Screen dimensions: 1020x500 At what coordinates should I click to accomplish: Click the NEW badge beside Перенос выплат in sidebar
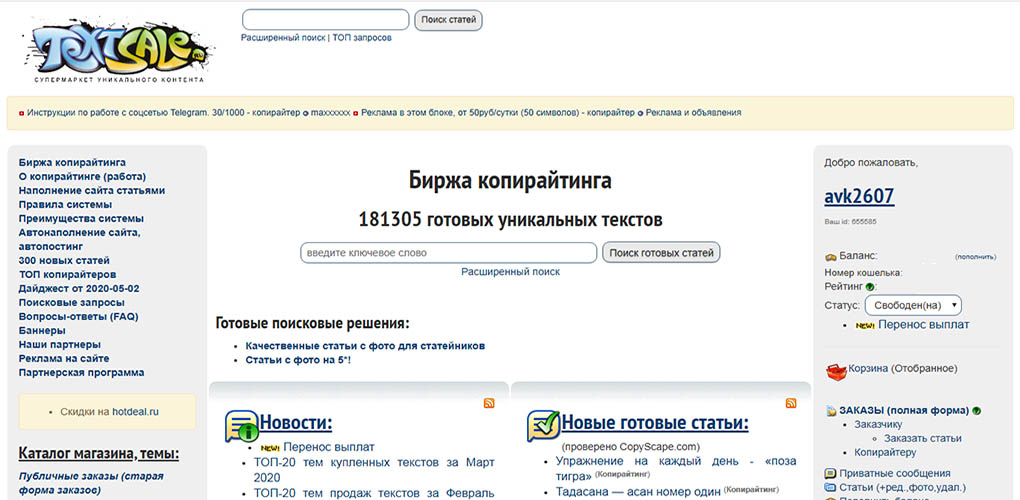pos(865,326)
